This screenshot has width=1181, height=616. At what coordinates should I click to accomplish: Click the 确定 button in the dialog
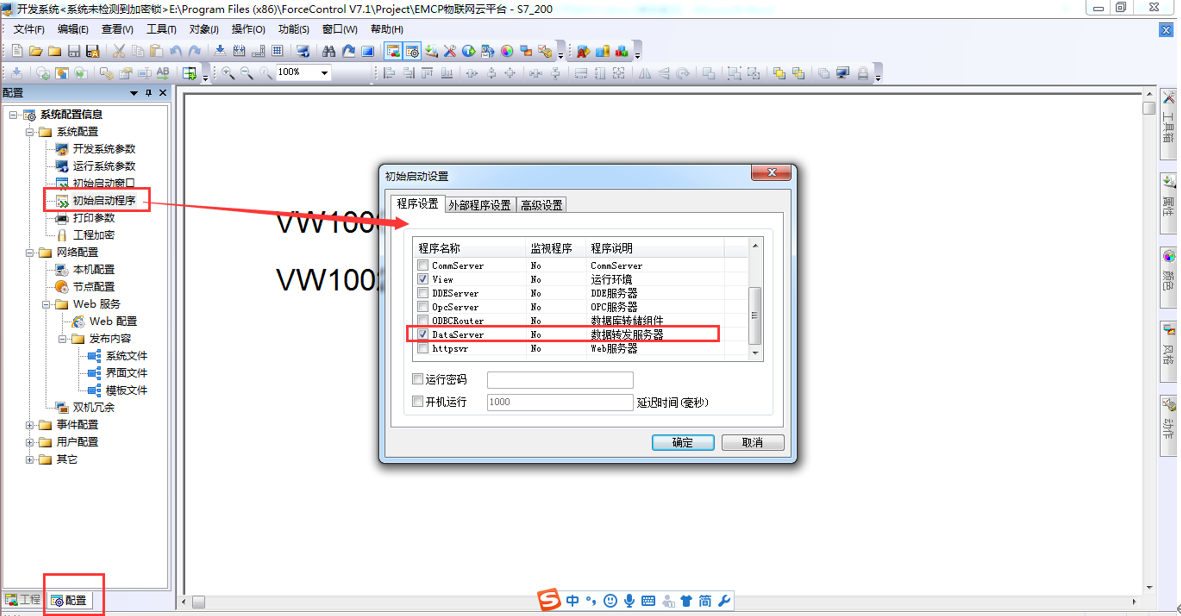click(x=682, y=442)
